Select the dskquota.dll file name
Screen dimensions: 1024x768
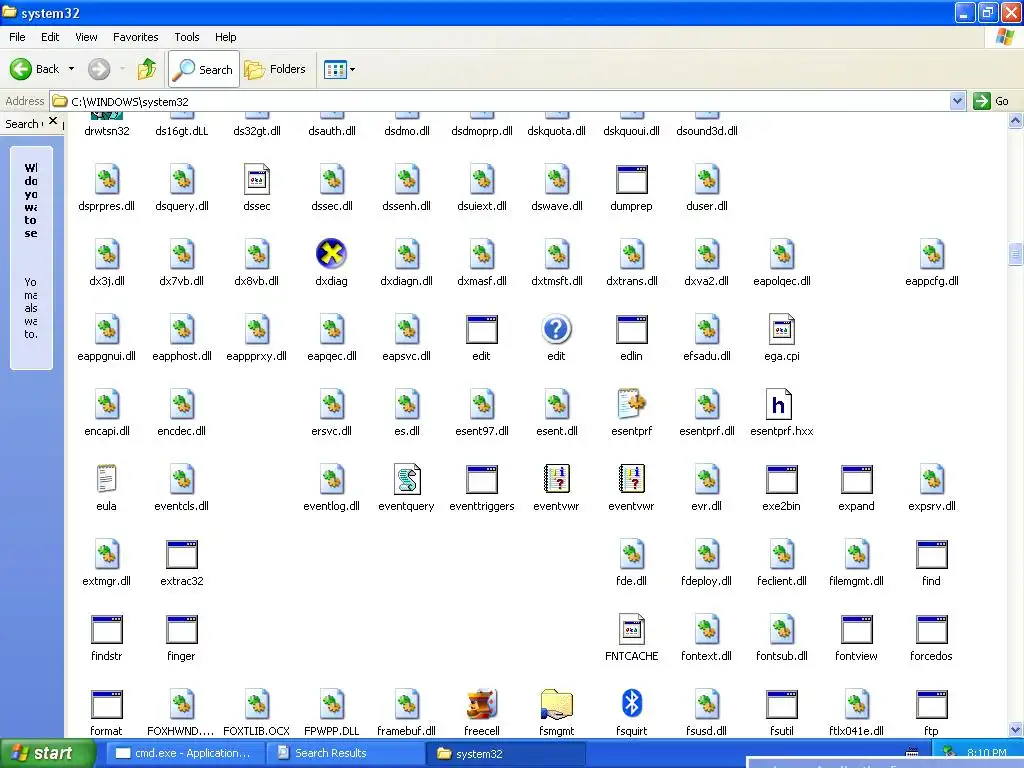(556, 131)
